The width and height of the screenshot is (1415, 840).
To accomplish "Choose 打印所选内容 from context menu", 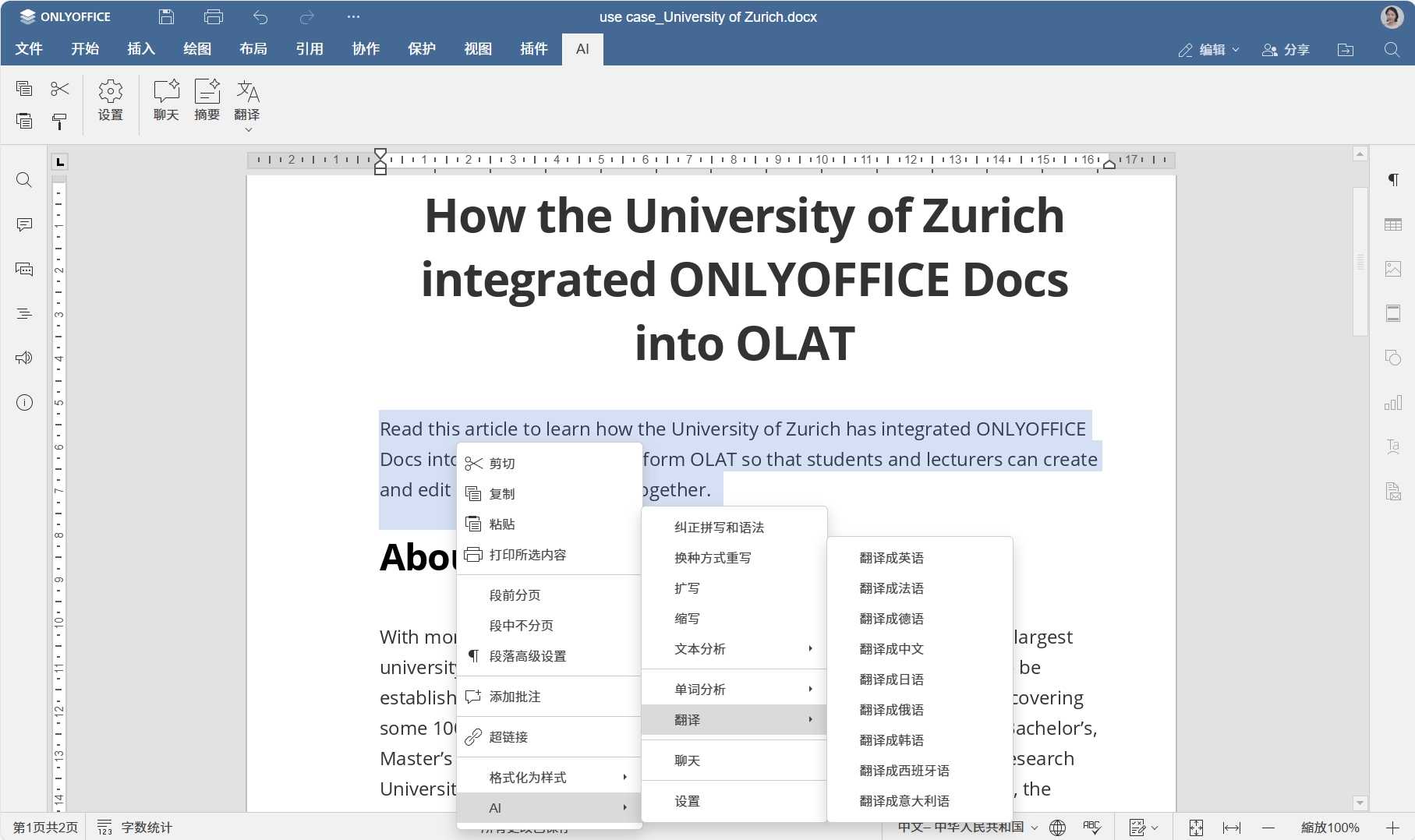I will 549,554.
